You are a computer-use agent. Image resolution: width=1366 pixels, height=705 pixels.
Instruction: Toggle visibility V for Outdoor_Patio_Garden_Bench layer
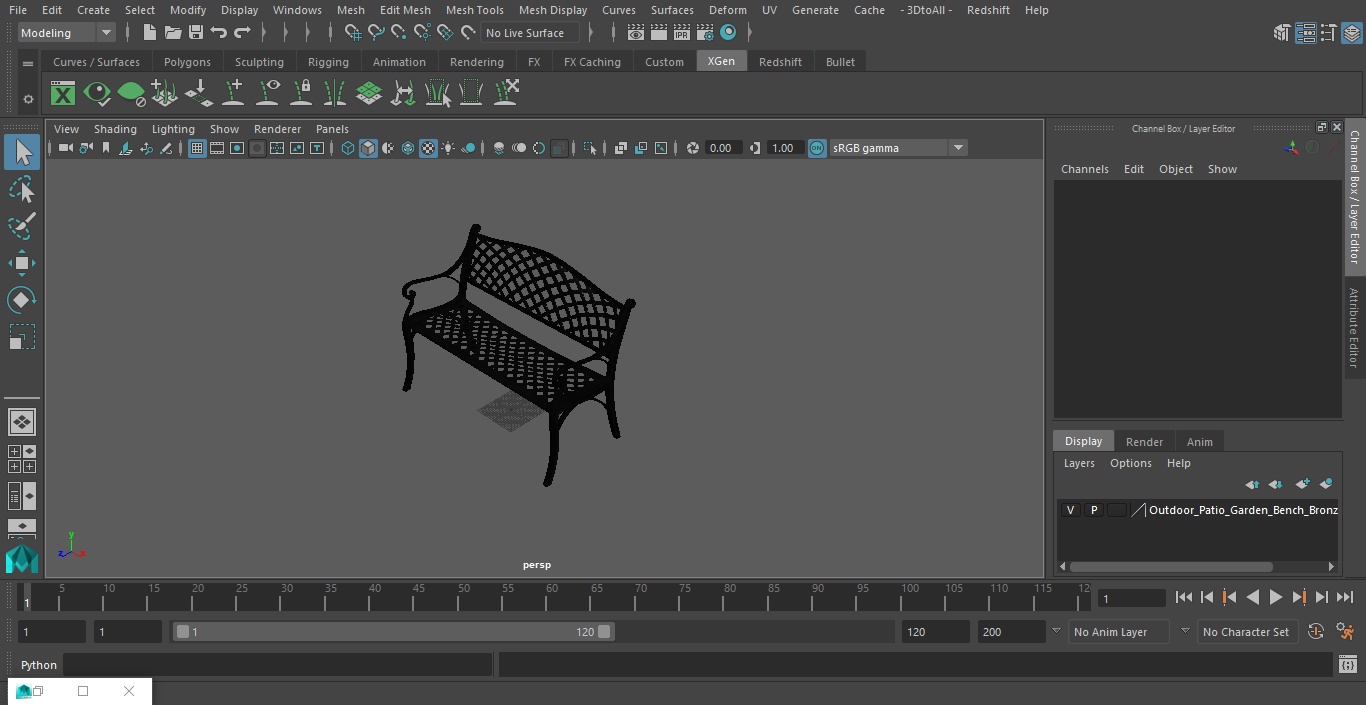coord(1070,510)
